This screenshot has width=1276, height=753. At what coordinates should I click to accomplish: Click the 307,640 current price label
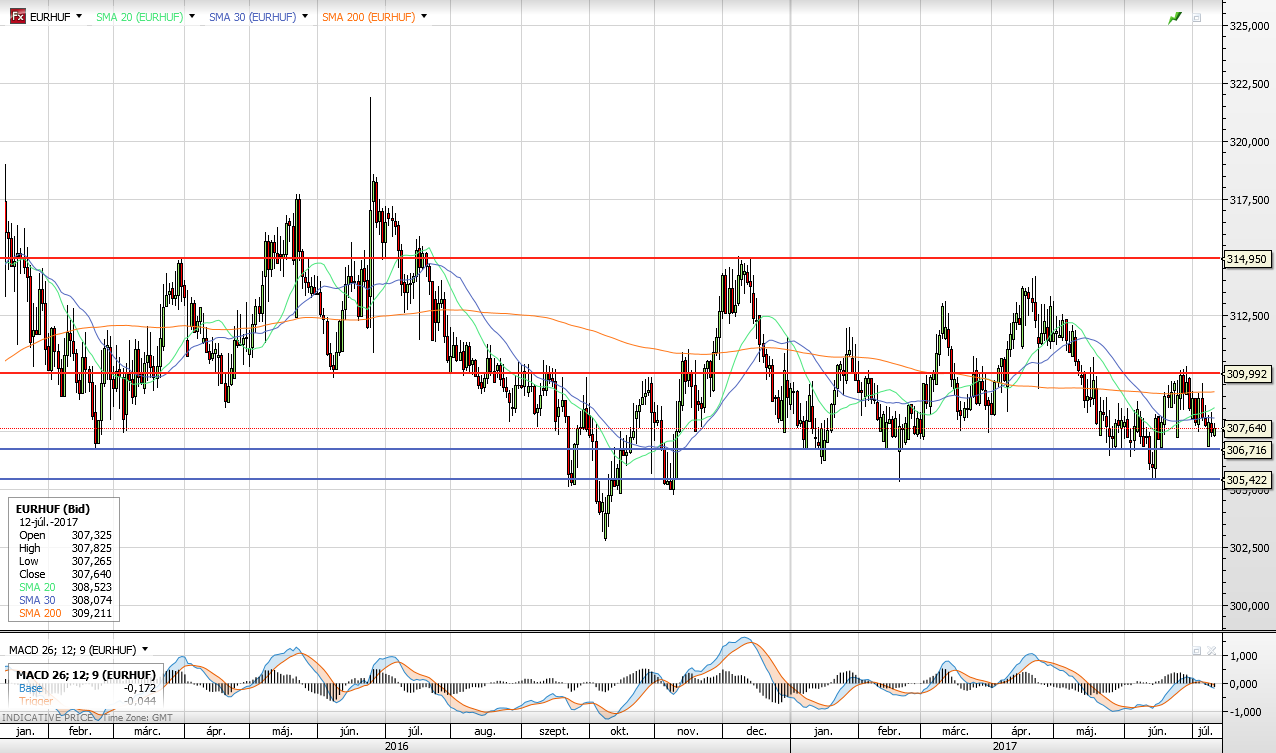tap(1247, 429)
